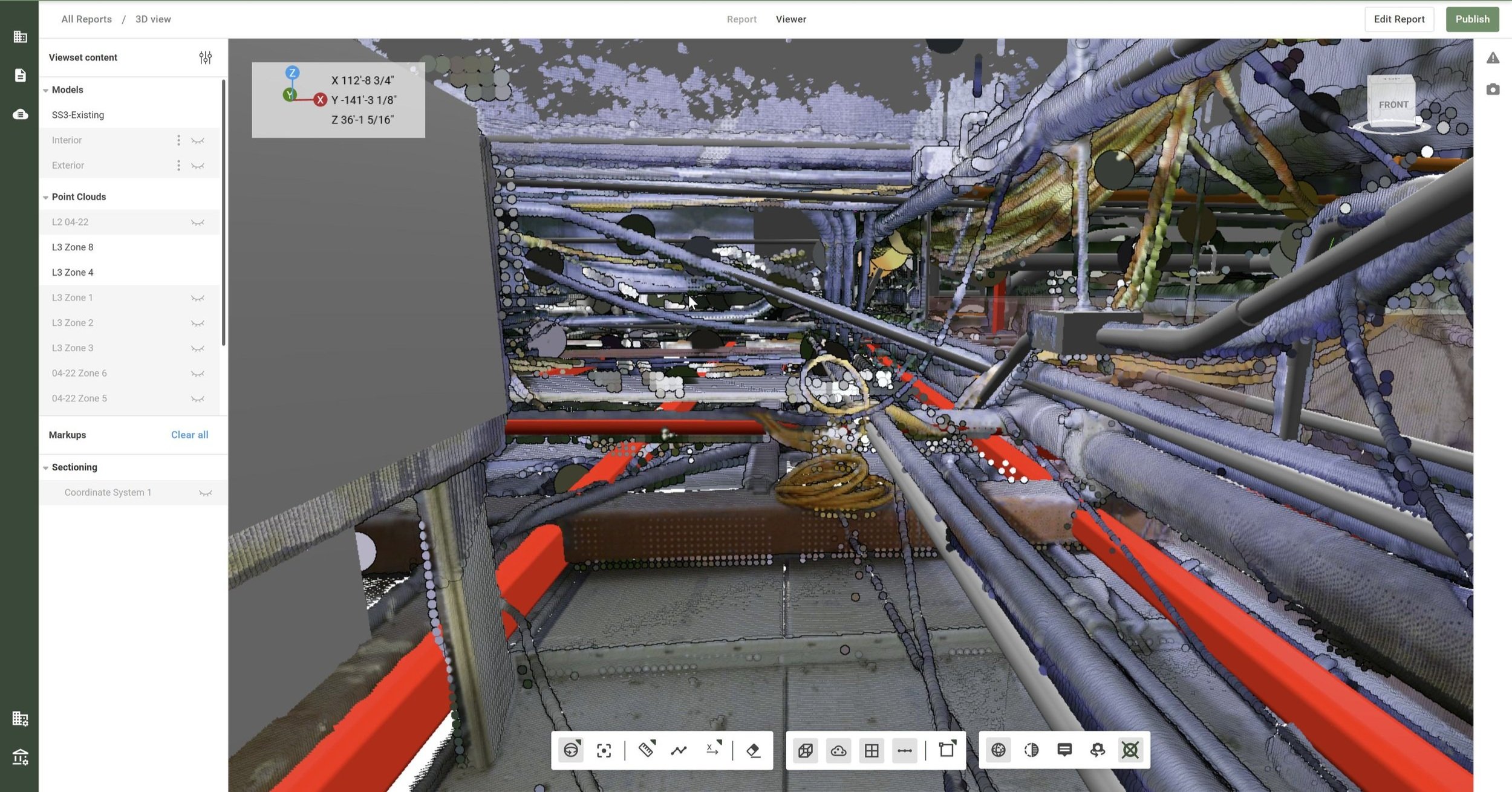
Task: Click the FRONT face of view cube
Action: (1393, 105)
